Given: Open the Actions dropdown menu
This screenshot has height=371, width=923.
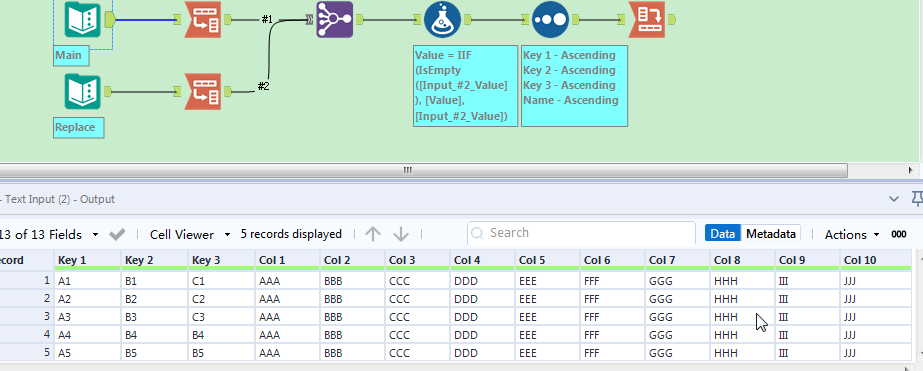Looking at the screenshot, I should [x=852, y=234].
